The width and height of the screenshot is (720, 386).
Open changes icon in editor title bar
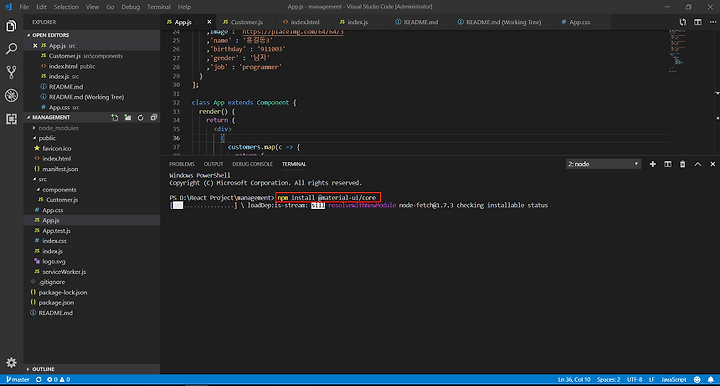pyautogui.click(x=683, y=22)
